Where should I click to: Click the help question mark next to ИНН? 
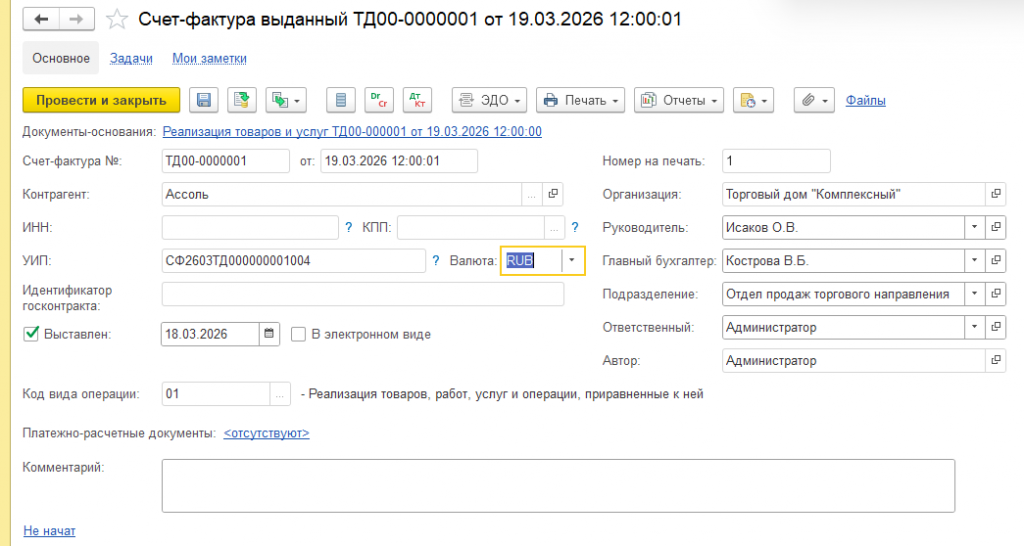(348, 227)
